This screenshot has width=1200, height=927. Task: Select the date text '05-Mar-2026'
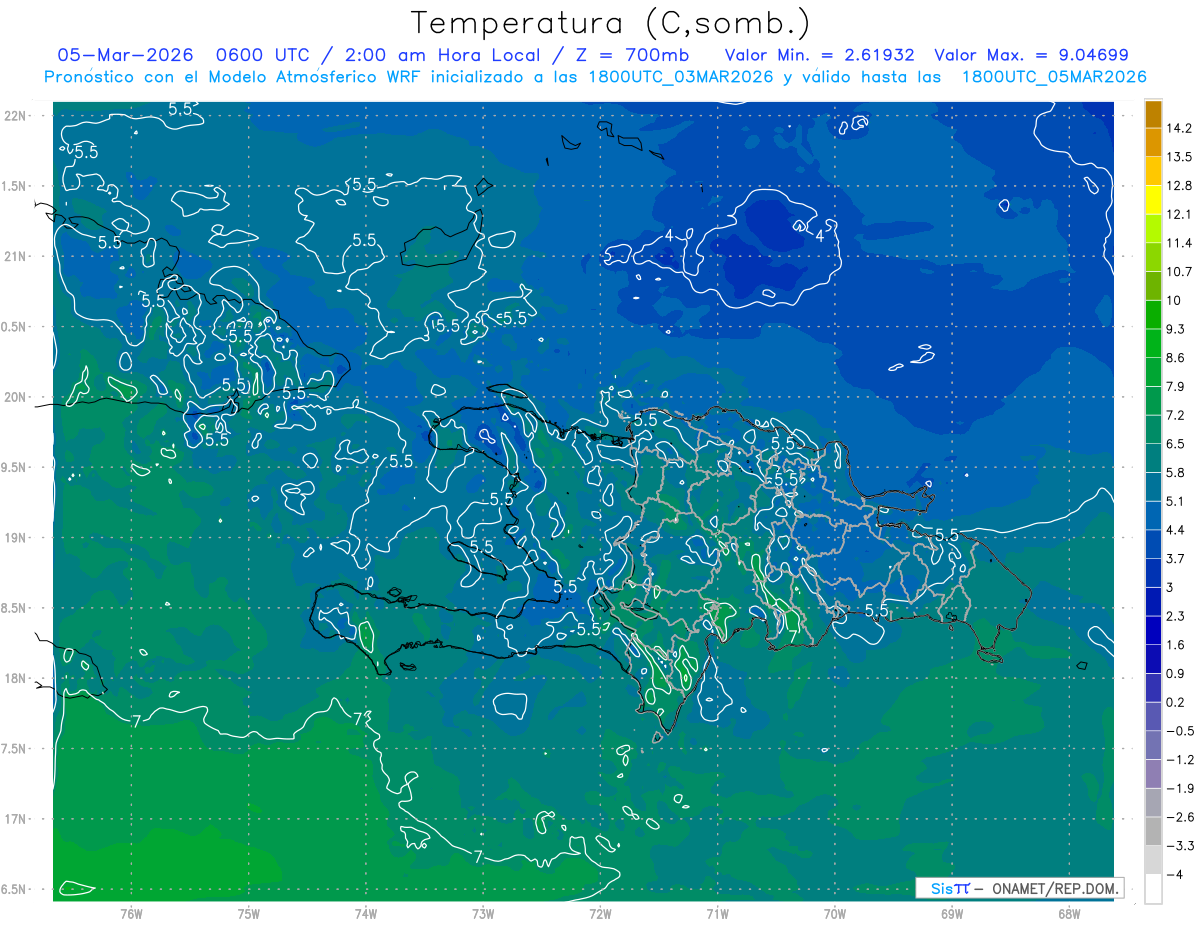(125, 55)
